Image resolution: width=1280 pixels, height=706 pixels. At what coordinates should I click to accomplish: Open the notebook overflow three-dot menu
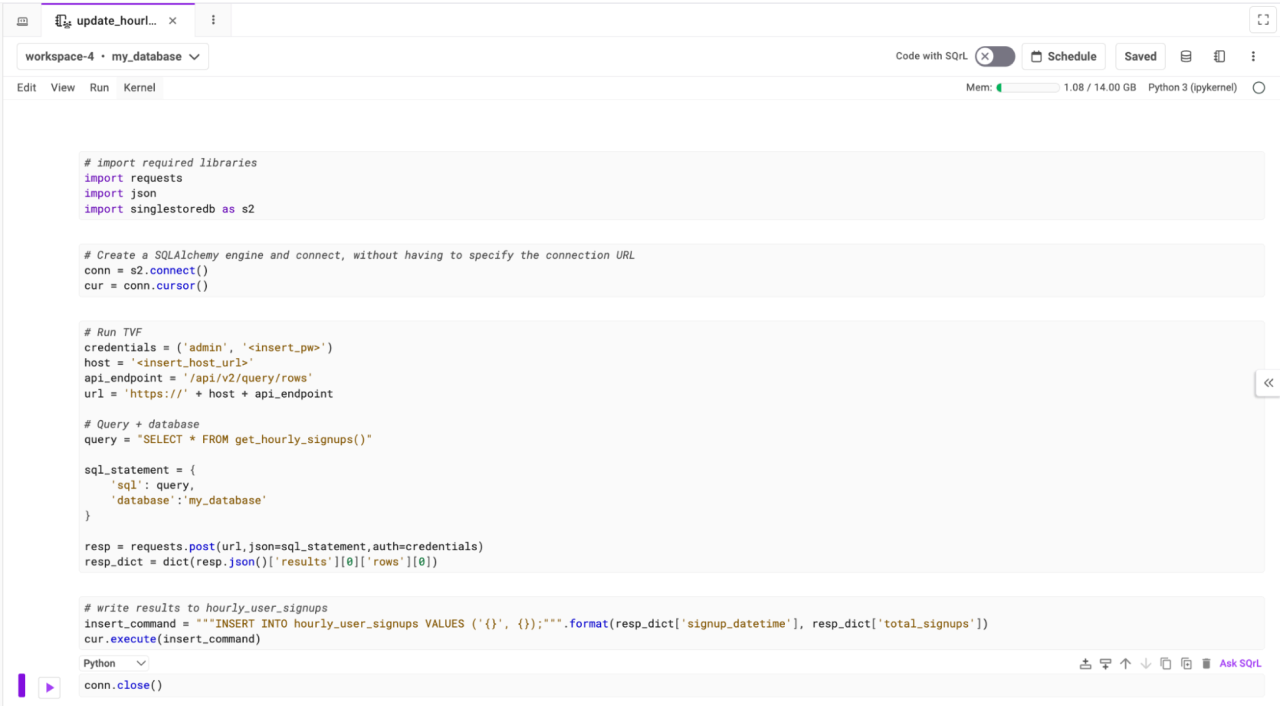[1253, 56]
